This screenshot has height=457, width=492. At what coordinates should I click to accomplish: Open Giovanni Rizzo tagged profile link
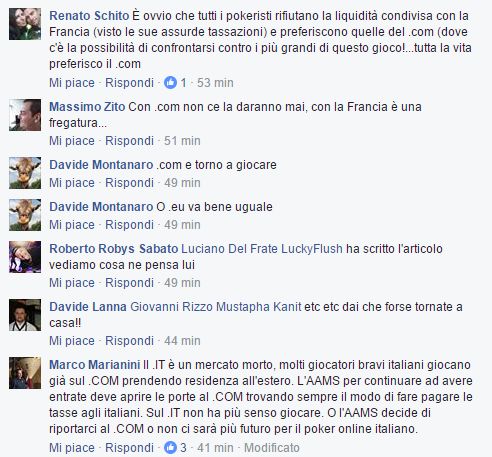[x=171, y=307]
